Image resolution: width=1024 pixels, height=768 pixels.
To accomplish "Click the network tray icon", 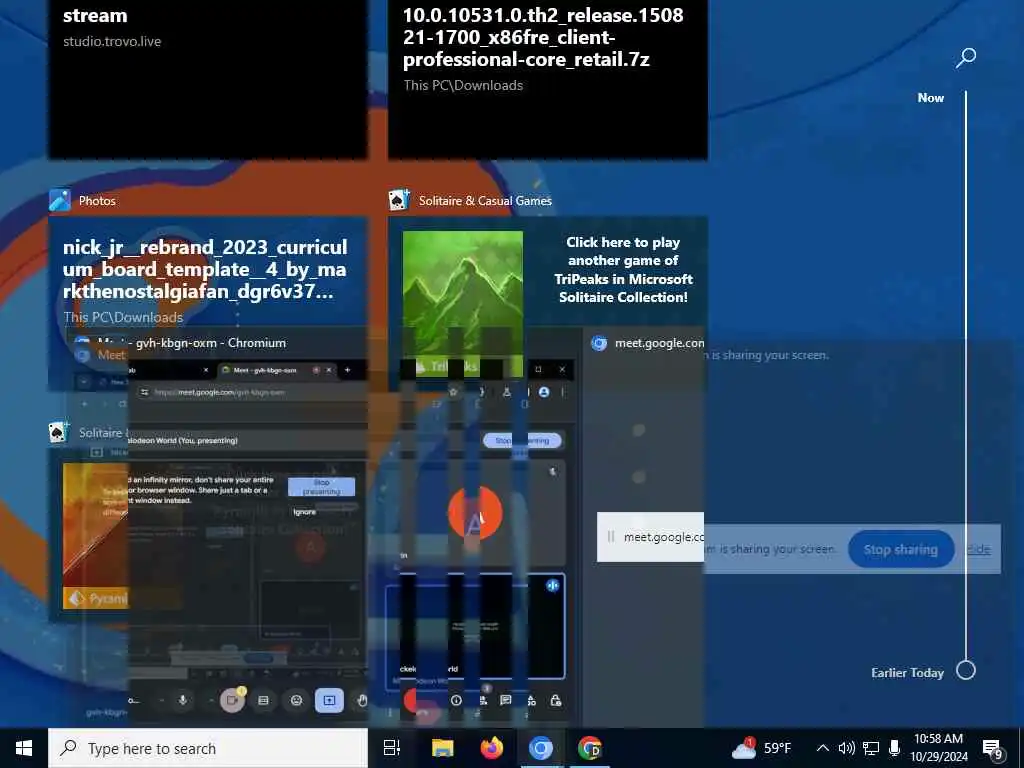I will point(871,748).
